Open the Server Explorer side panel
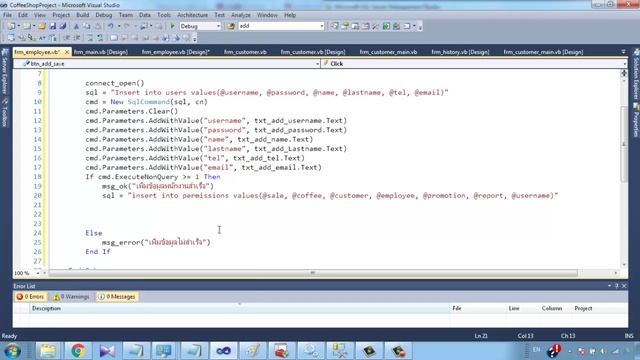The height and width of the screenshot is (360, 640). pos(5,70)
